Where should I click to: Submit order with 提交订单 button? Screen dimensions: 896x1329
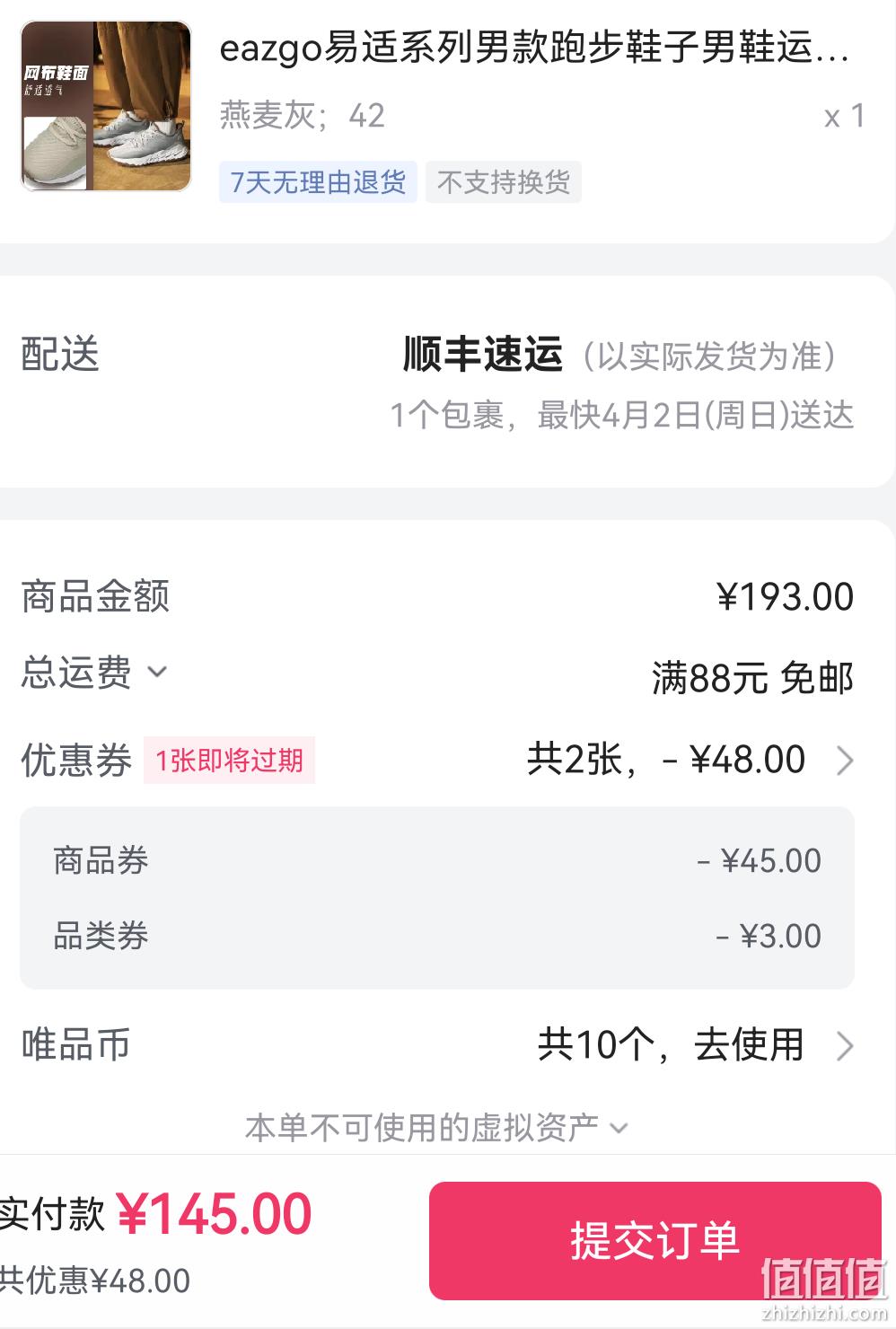(x=655, y=1241)
